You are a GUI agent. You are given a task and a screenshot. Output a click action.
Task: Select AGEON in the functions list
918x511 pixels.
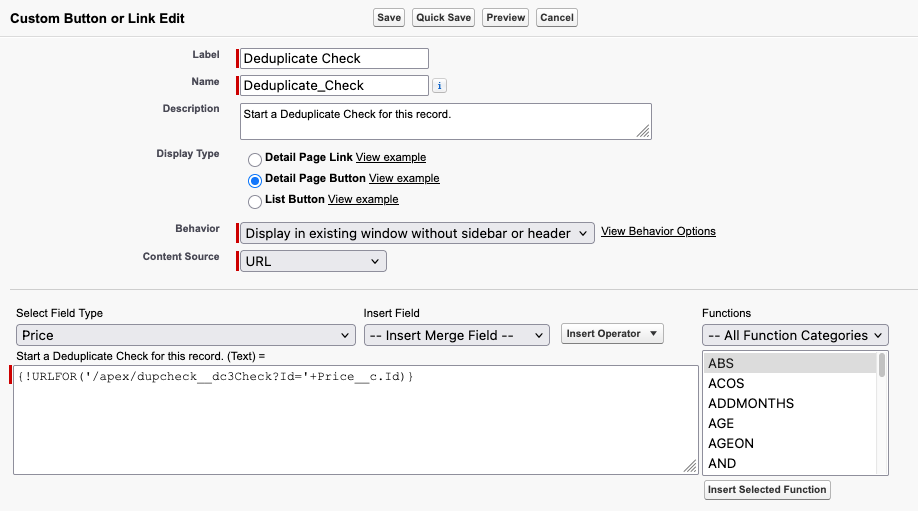[x=790, y=443]
